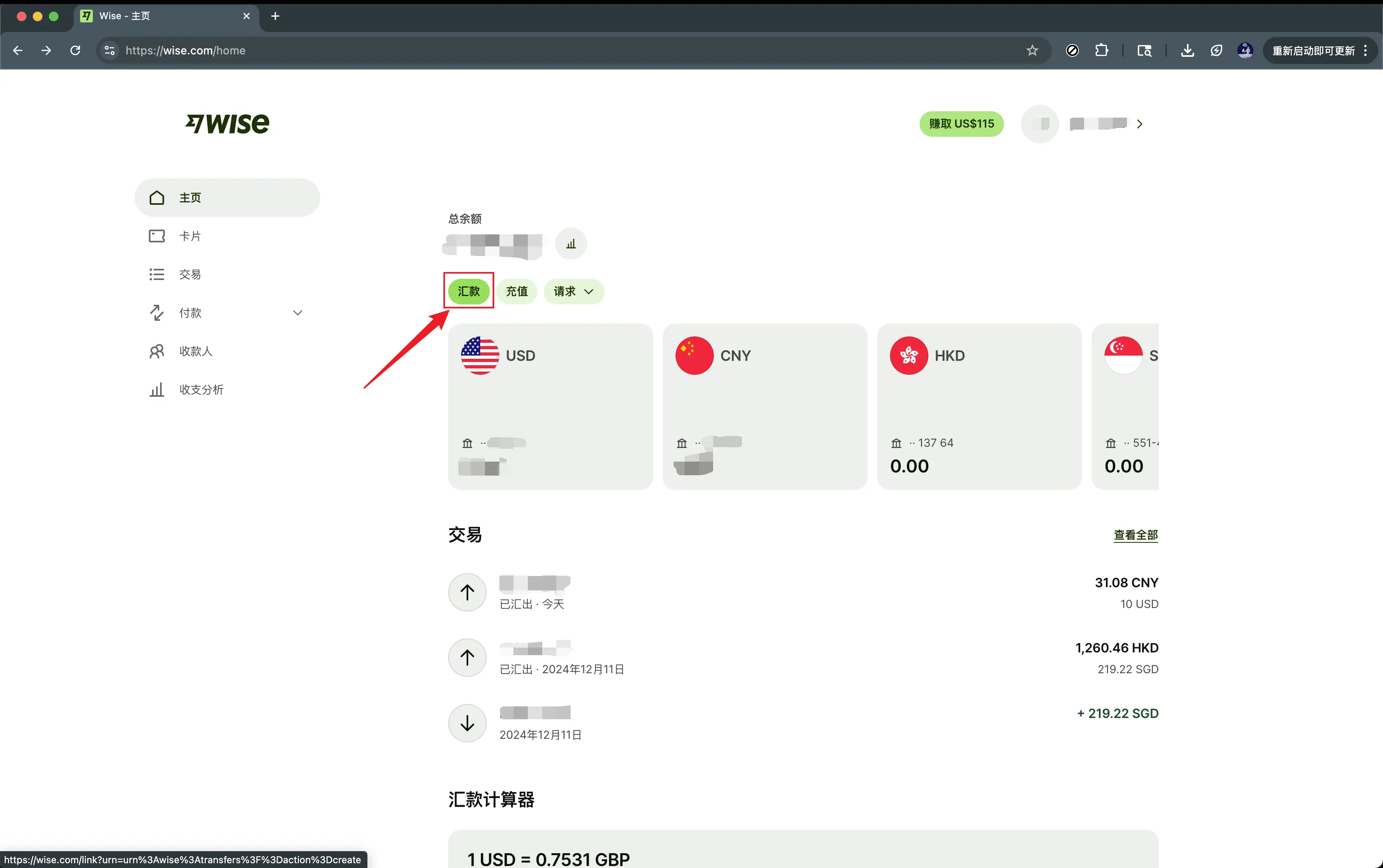Bookmark this page with the star icon
Viewport: 1383px width, 868px height.
click(1032, 50)
